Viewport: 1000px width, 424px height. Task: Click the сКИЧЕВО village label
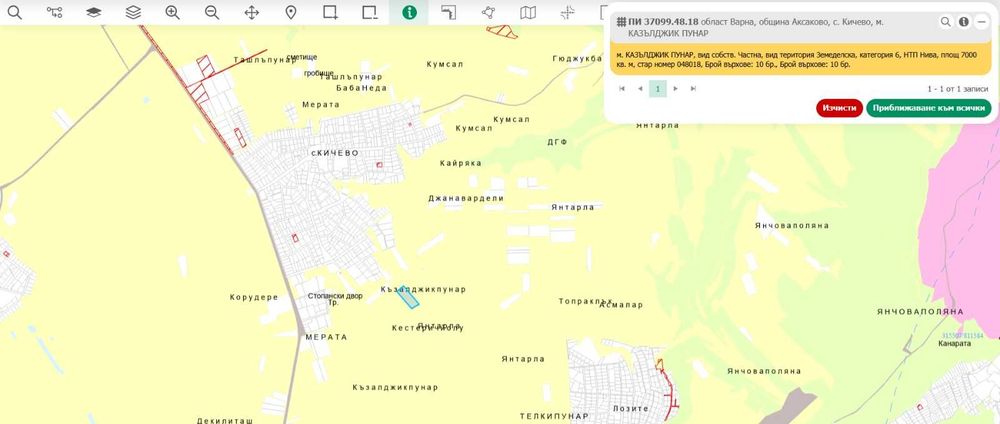[x=335, y=153]
